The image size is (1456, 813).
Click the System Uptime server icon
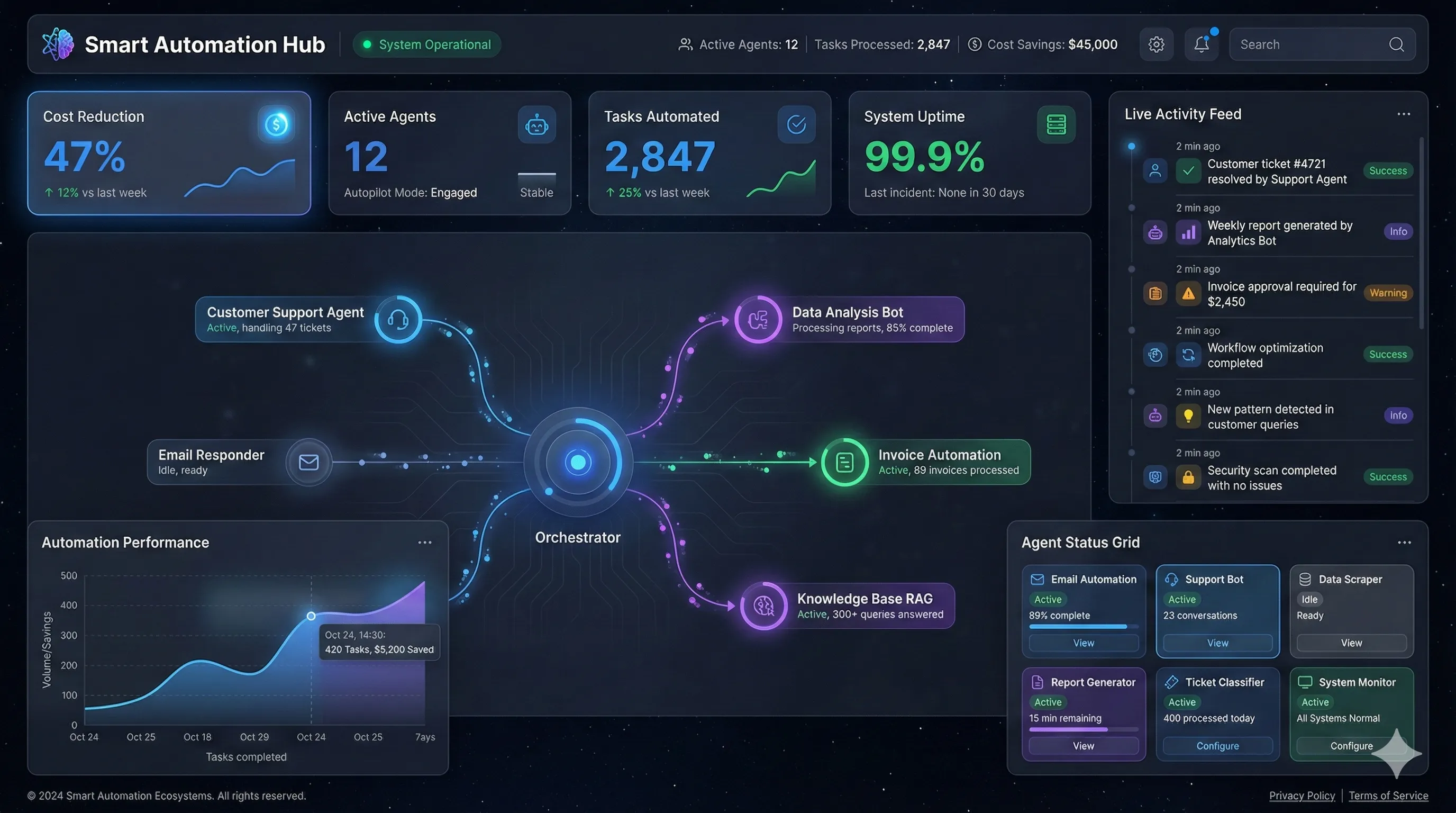pyautogui.click(x=1056, y=124)
